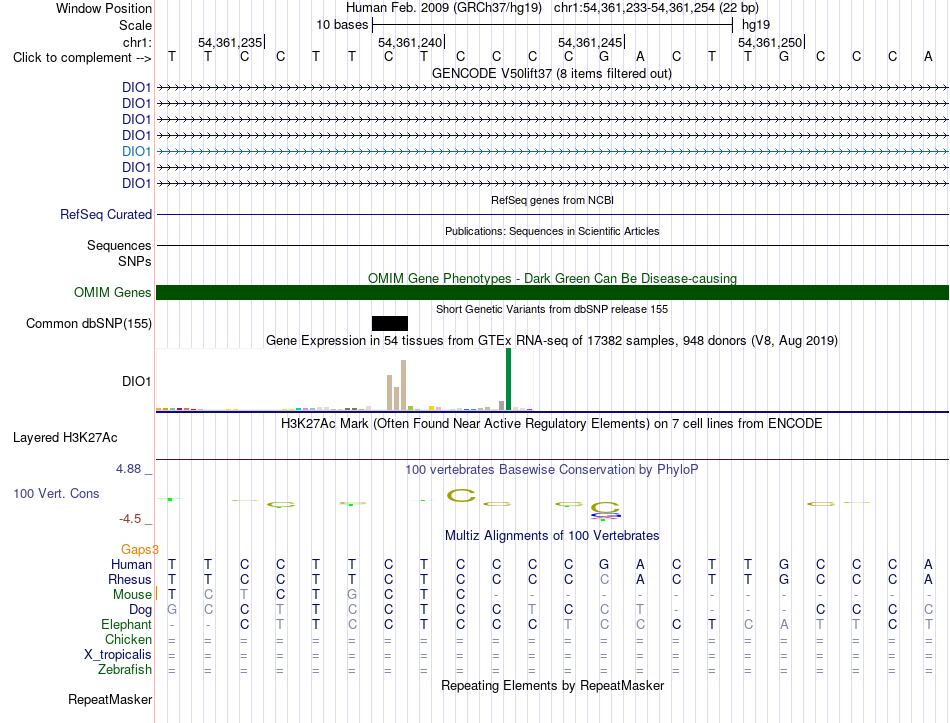Image resolution: width=950 pixels, height=723 pixels.
Task: Open the 100 Vert. Cons track label
Action: 56,493
